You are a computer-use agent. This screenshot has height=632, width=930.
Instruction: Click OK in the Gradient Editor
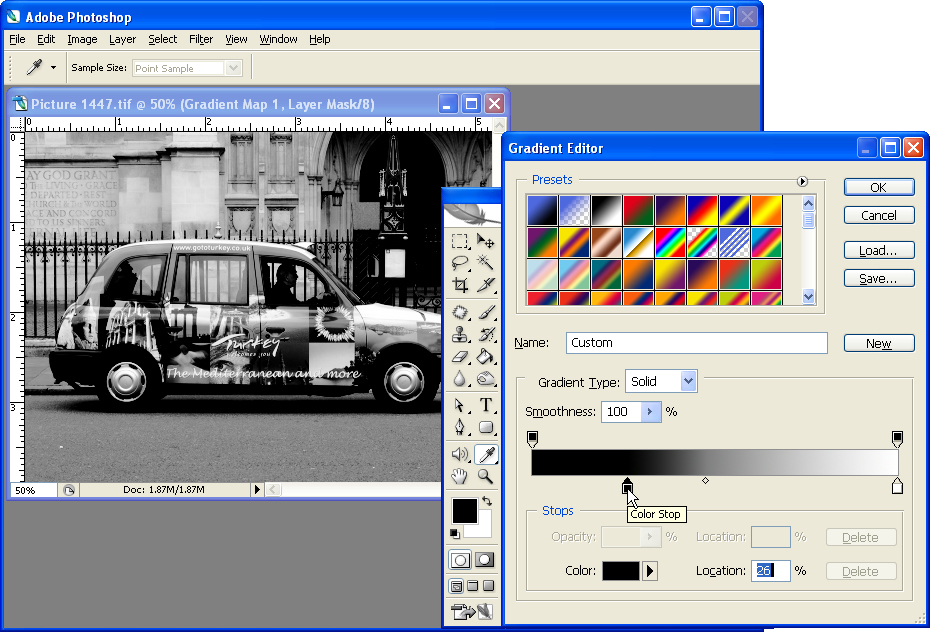coord(878,187)
